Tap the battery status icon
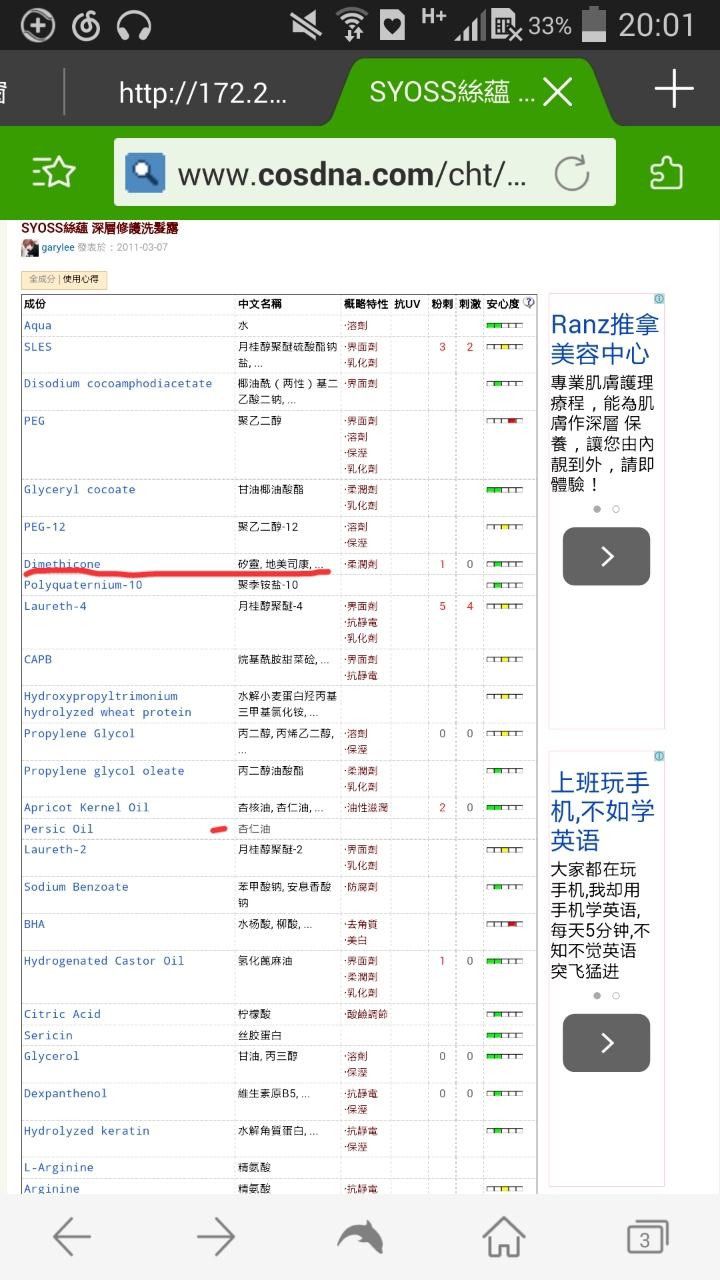 click(x=594, y=25)
